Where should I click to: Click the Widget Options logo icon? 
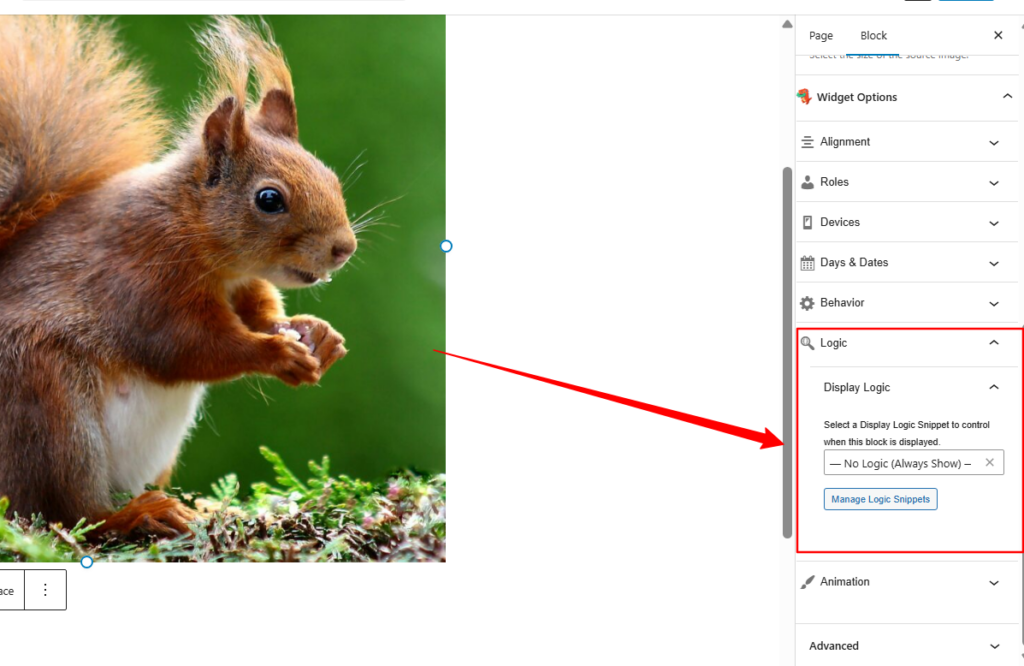coord(804,97)
